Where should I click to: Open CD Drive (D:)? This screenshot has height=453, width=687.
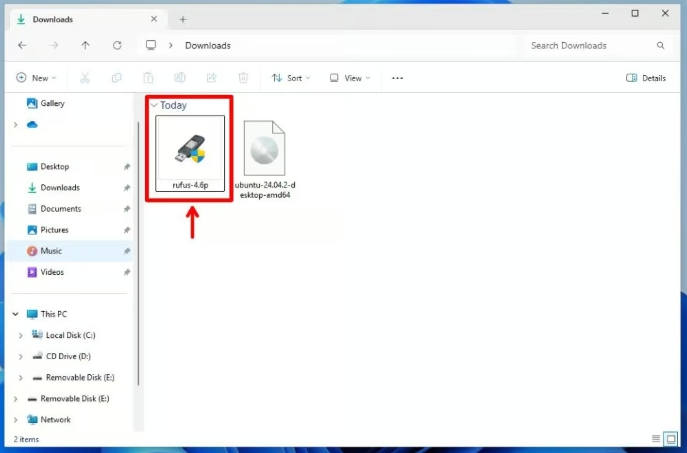pos(62,356)
